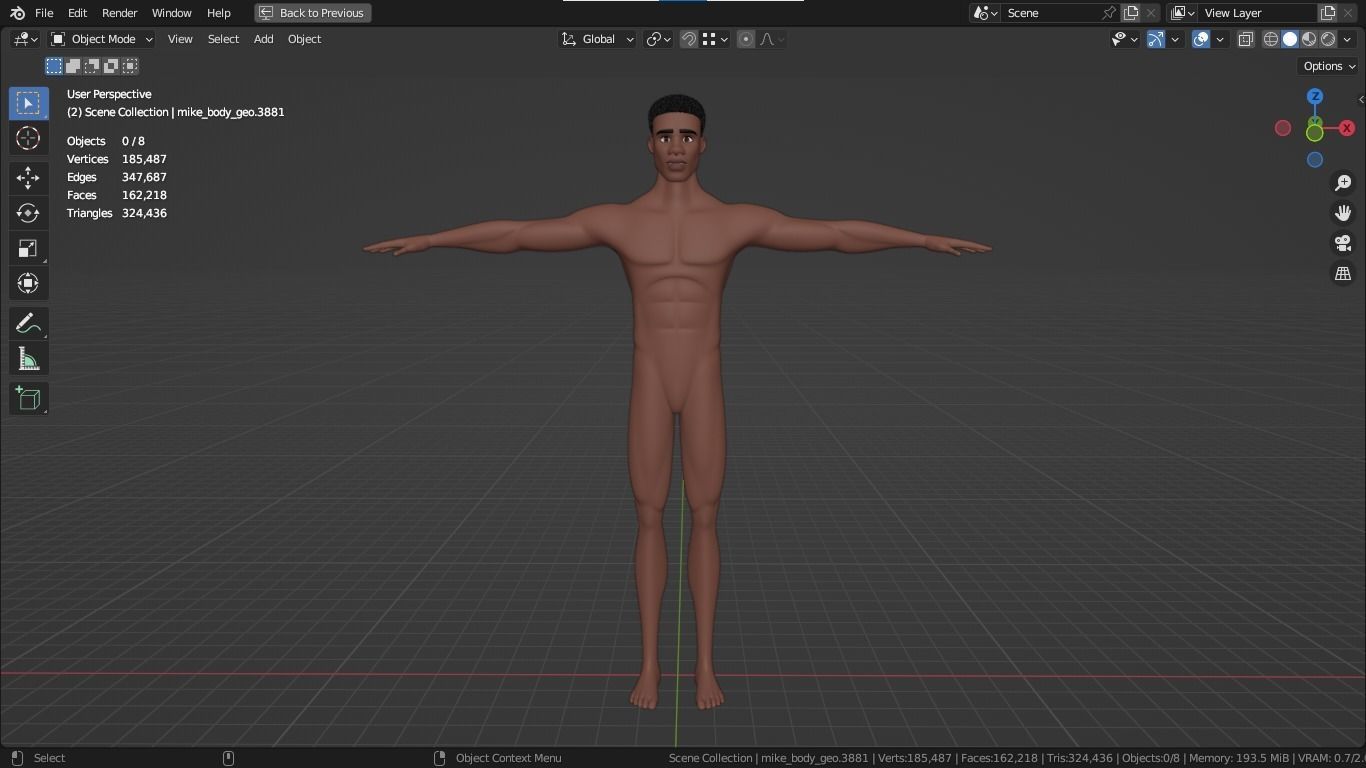Open proportional falloff curve dropdown
This screenshot has width=1366, height=768.
click(x=772, y=39)
